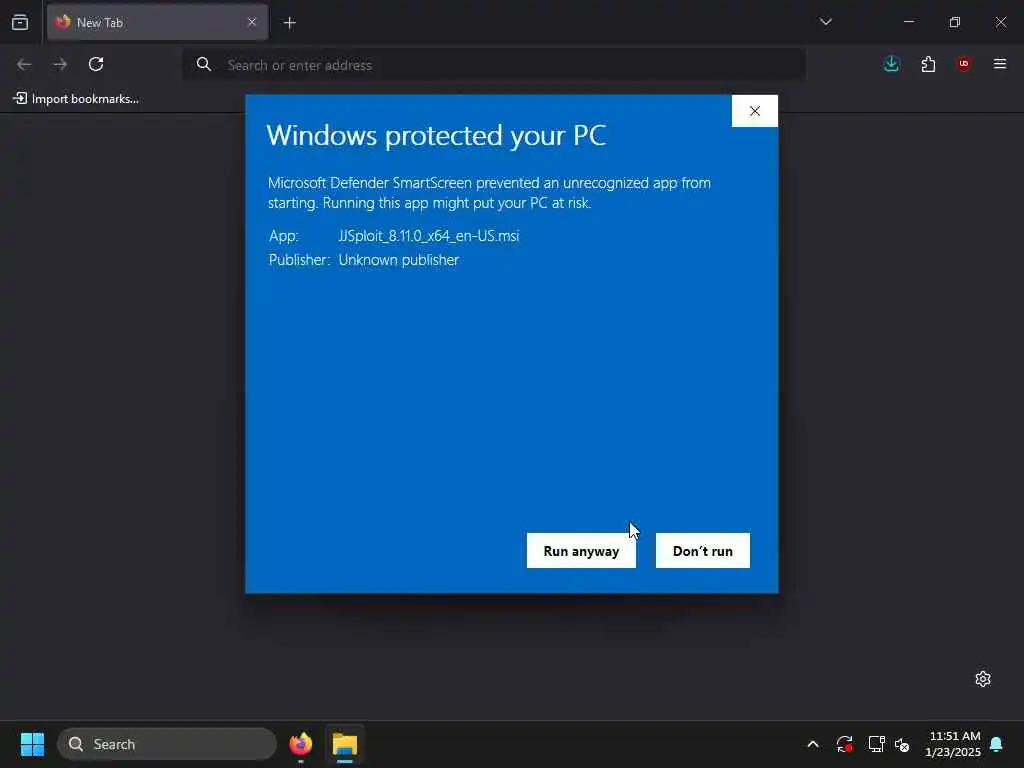Image resolution: width=1024 pixels, height=768 pixels.
Task: Open File Explorer from the taskbar
Action: pyautogui.click(x=345, y=744)
